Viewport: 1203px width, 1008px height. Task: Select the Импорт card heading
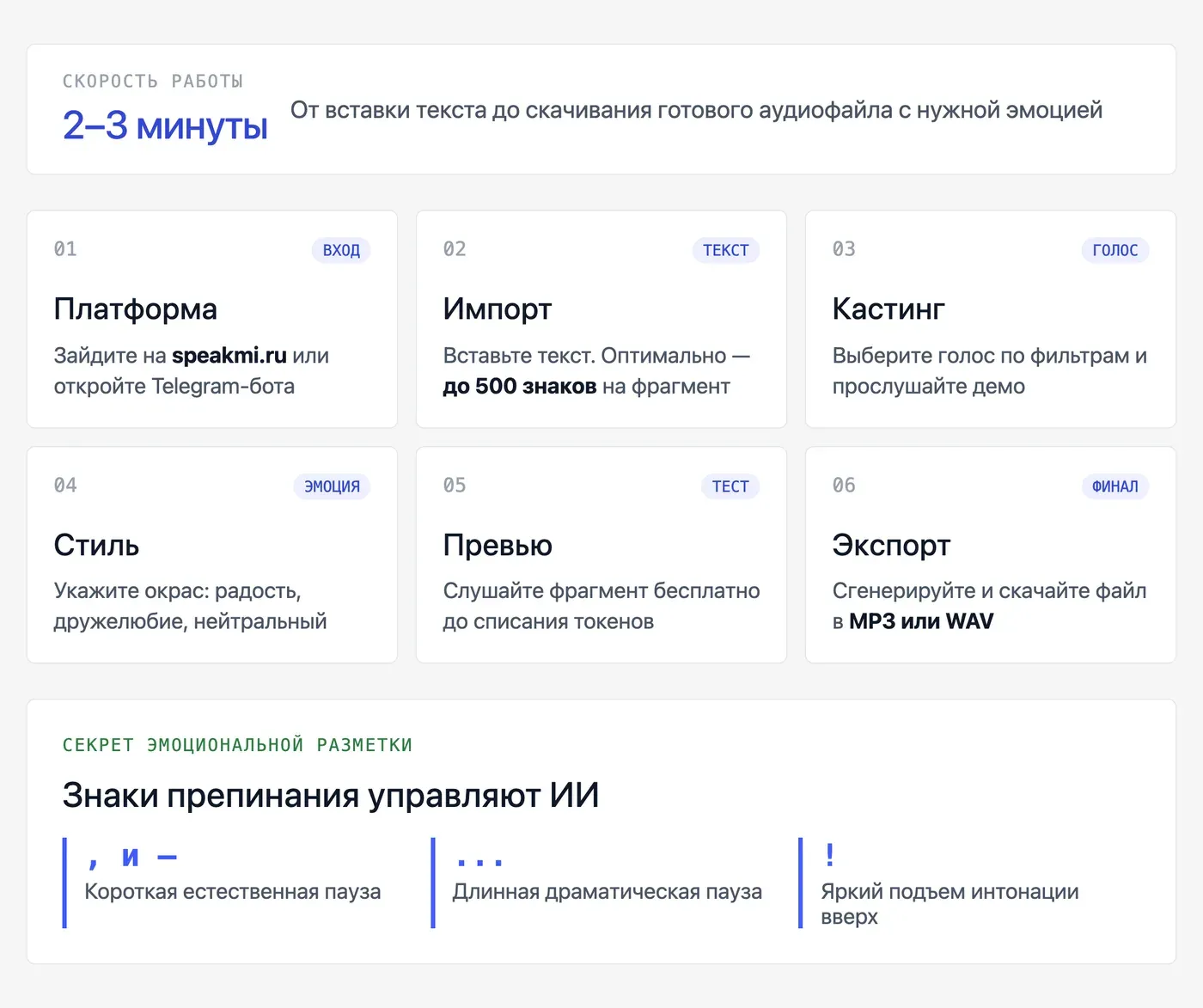pyautogui.click(x=498, y=309)
